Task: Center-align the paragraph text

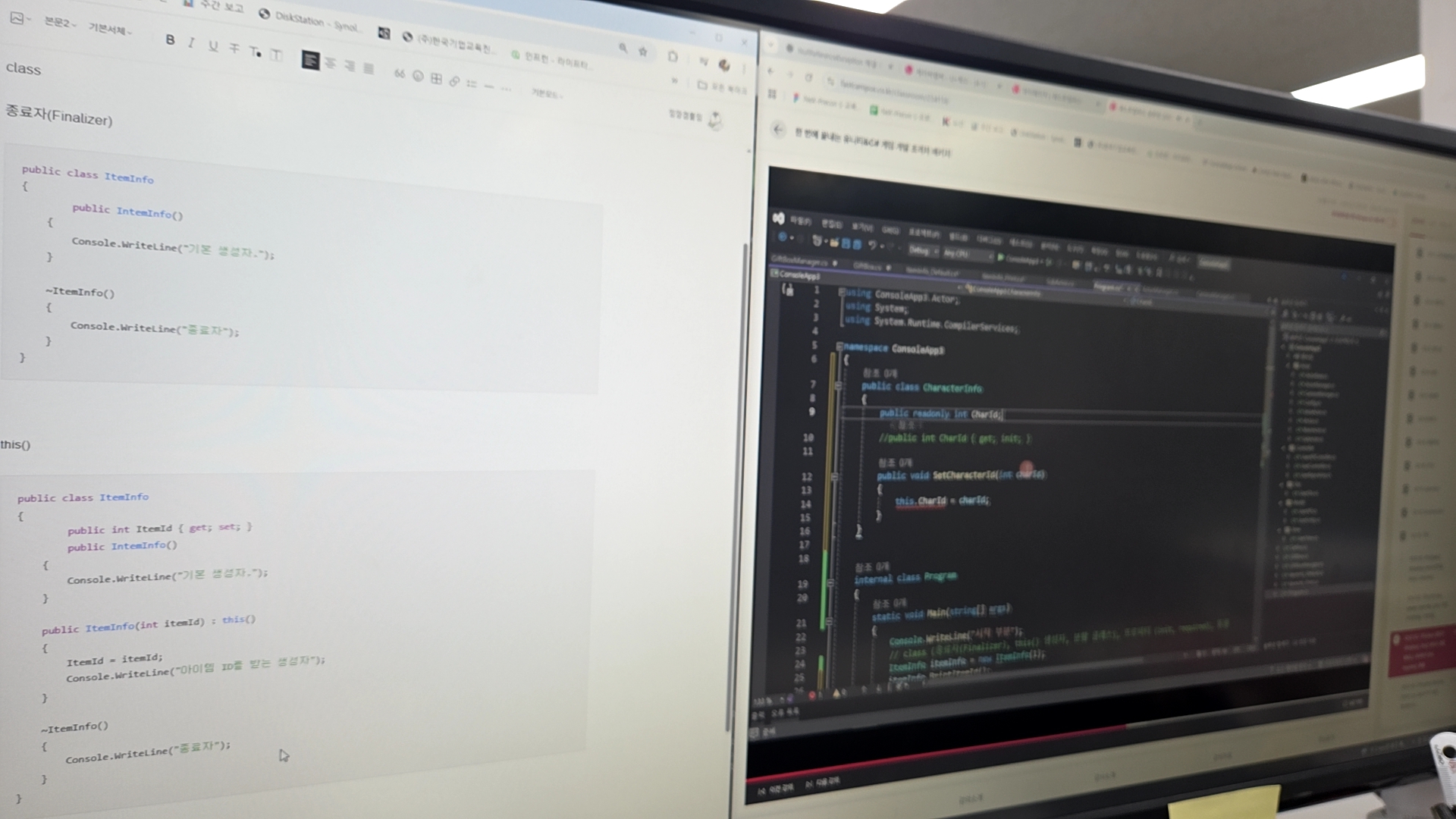Action: click(x=330, y=63)
